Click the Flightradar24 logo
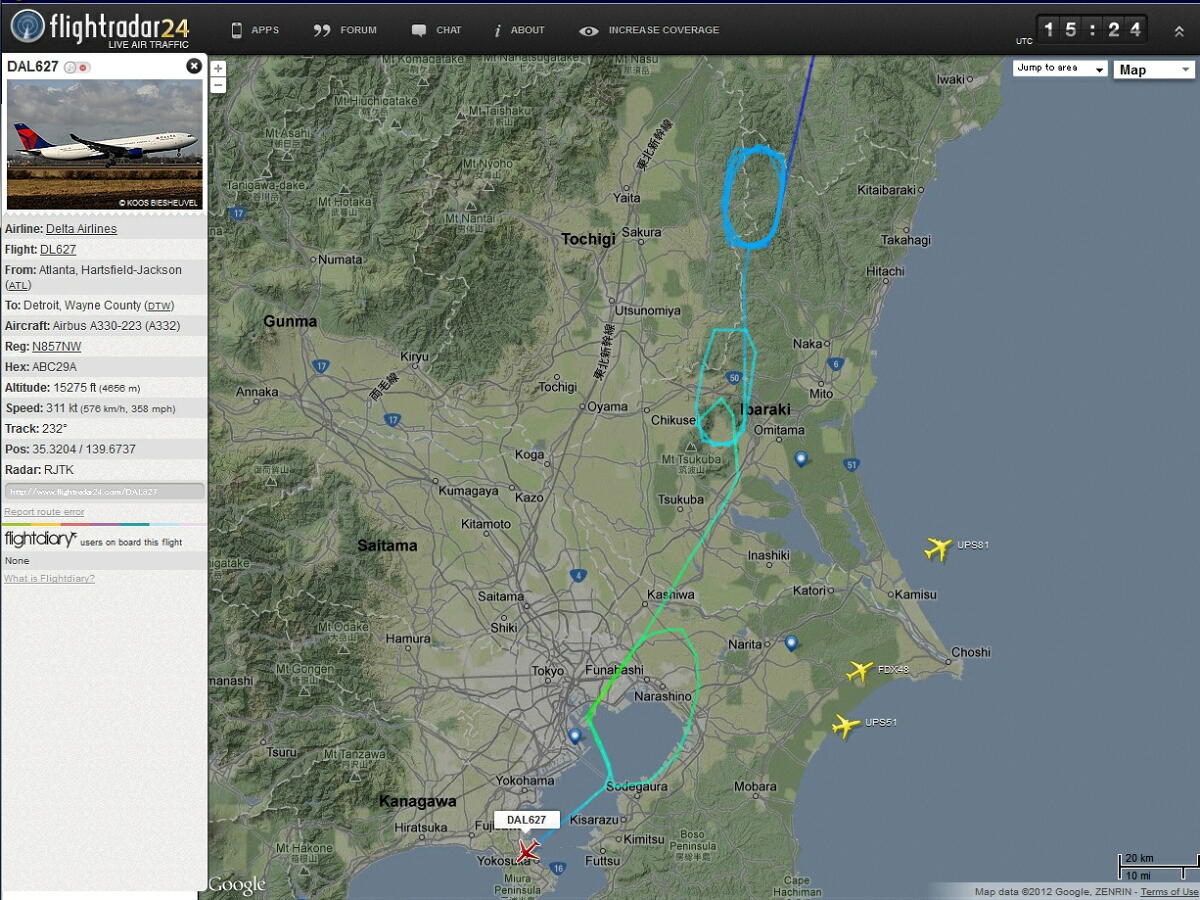This screenshot has height=900, width=1200. click(98, 29)
